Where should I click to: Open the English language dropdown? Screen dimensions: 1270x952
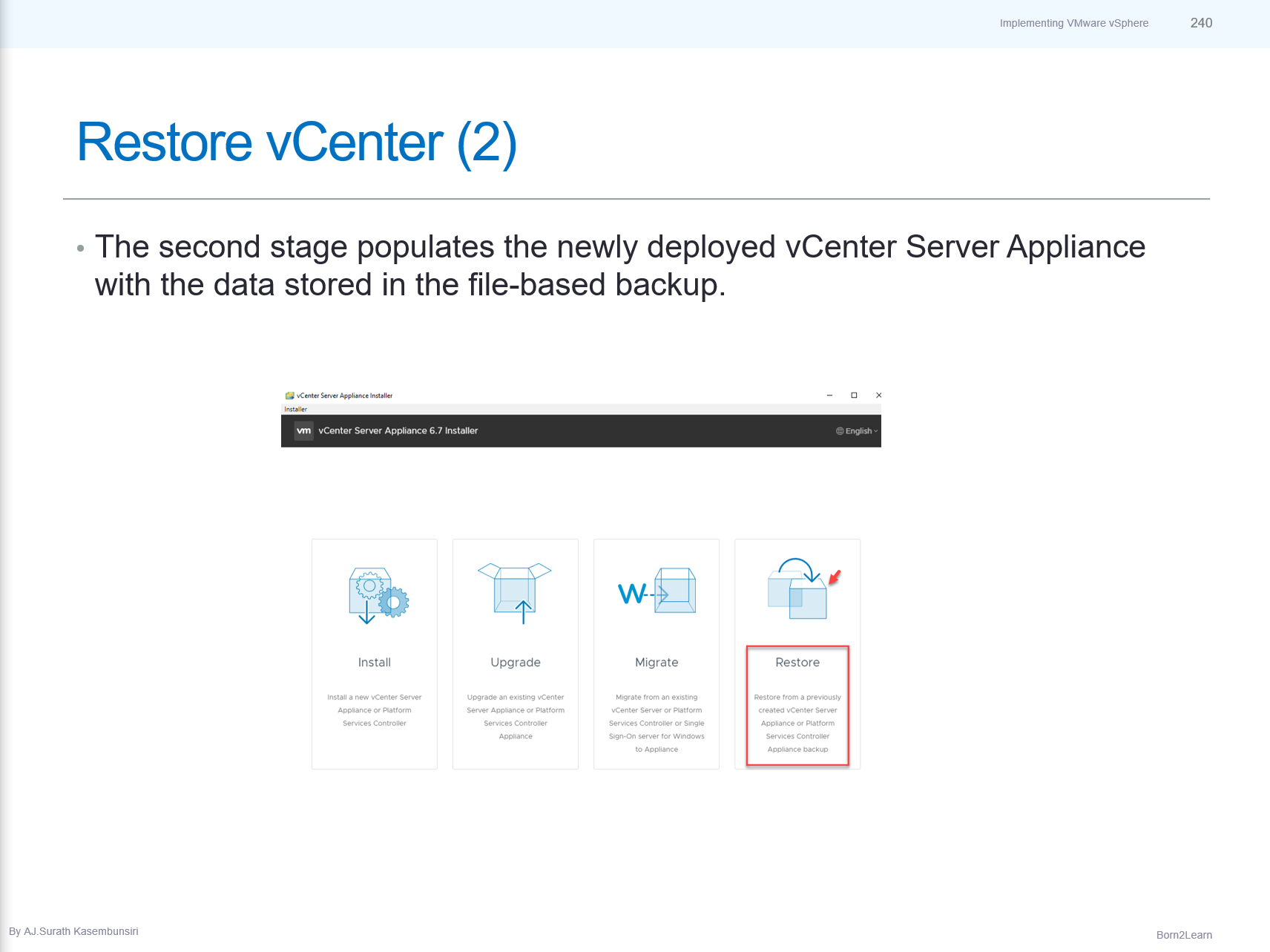pyautogui.click(x=858, y=430)
